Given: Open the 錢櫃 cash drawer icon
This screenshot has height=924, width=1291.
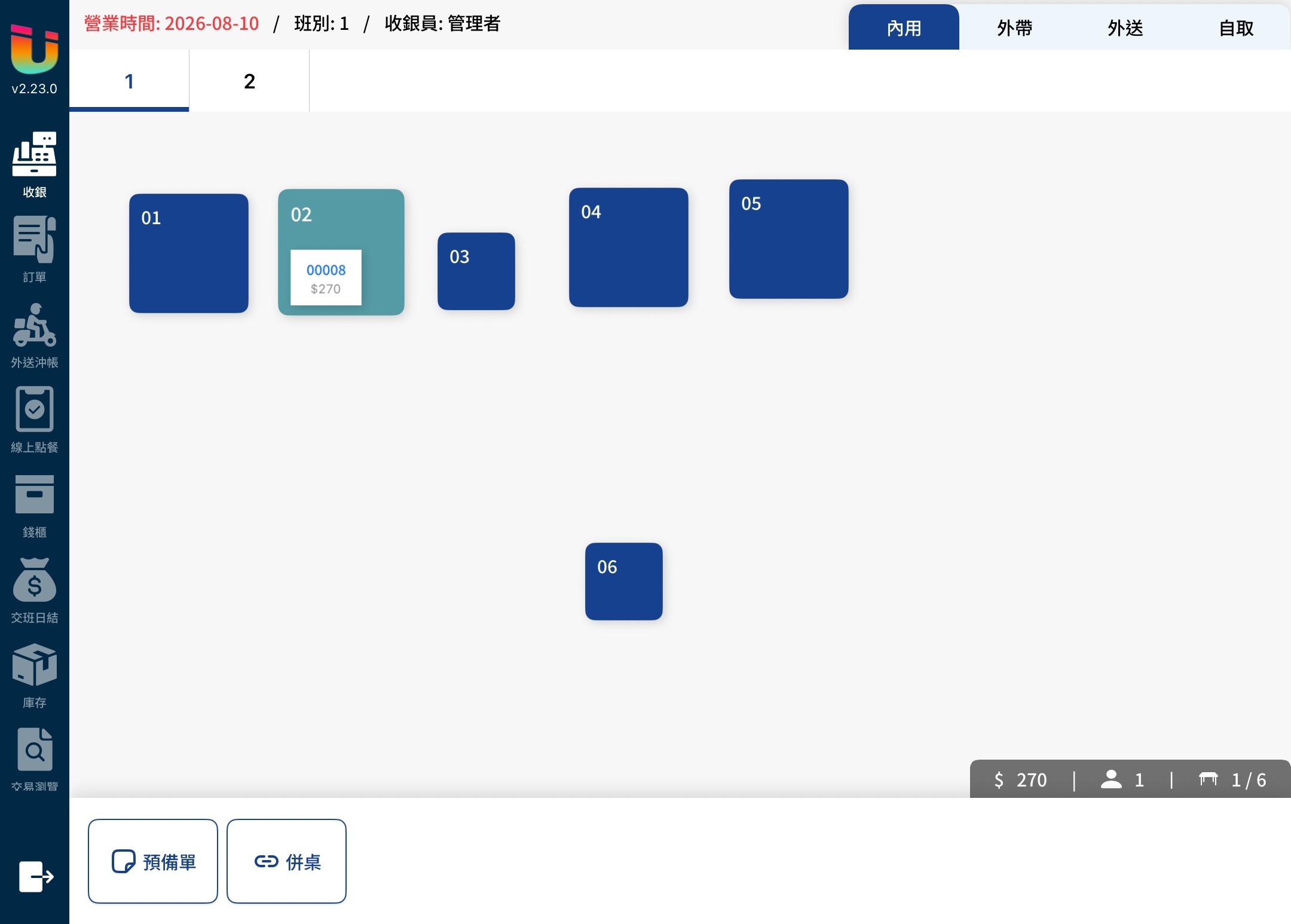Looking at the screenshot, I should pyautogui.click(x=35, y=494).
